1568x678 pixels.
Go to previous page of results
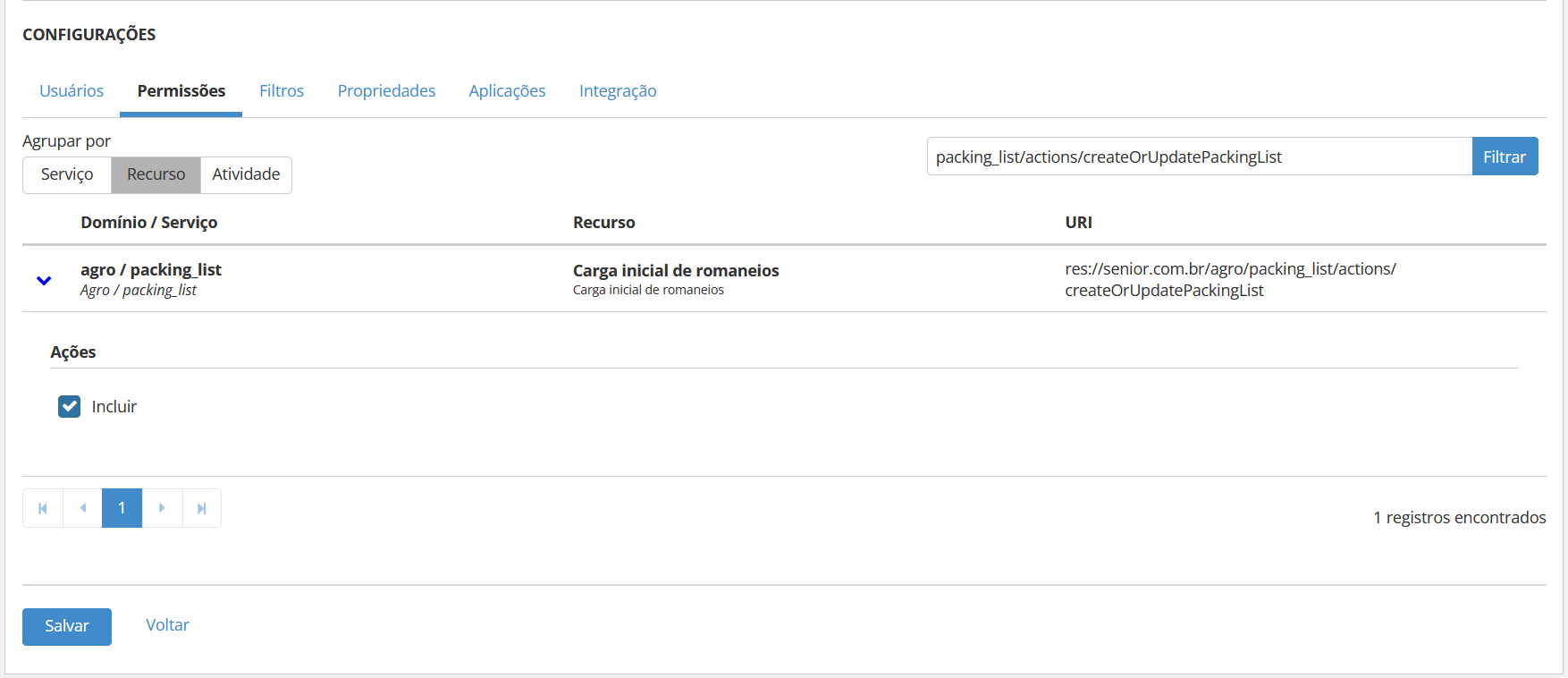tap(83, 508)
